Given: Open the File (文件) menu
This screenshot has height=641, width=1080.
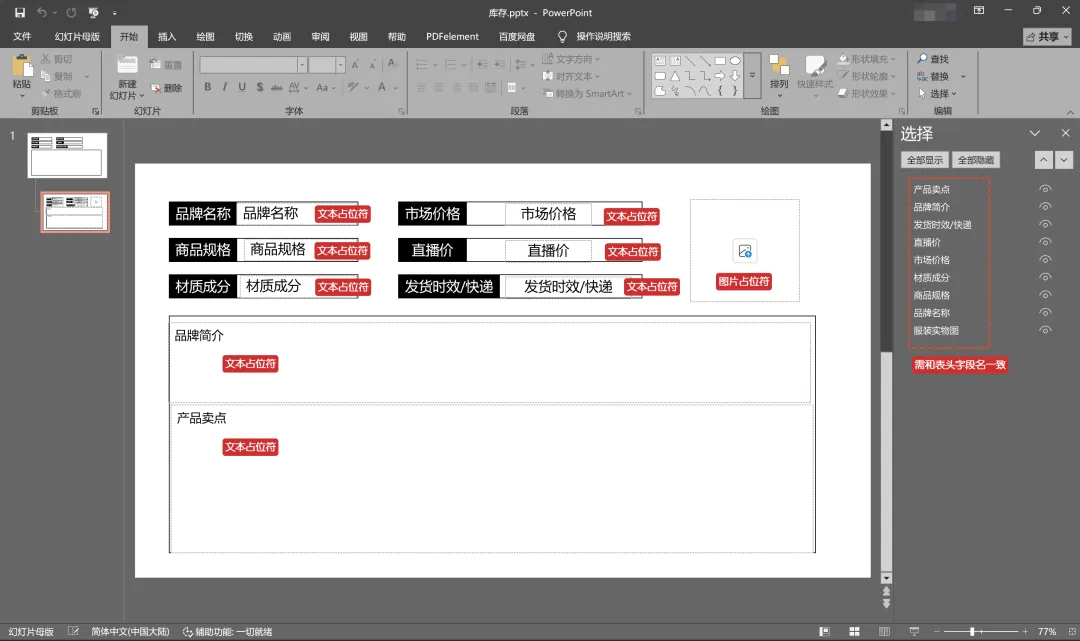Looking at the screenshot, I should 22,36.
